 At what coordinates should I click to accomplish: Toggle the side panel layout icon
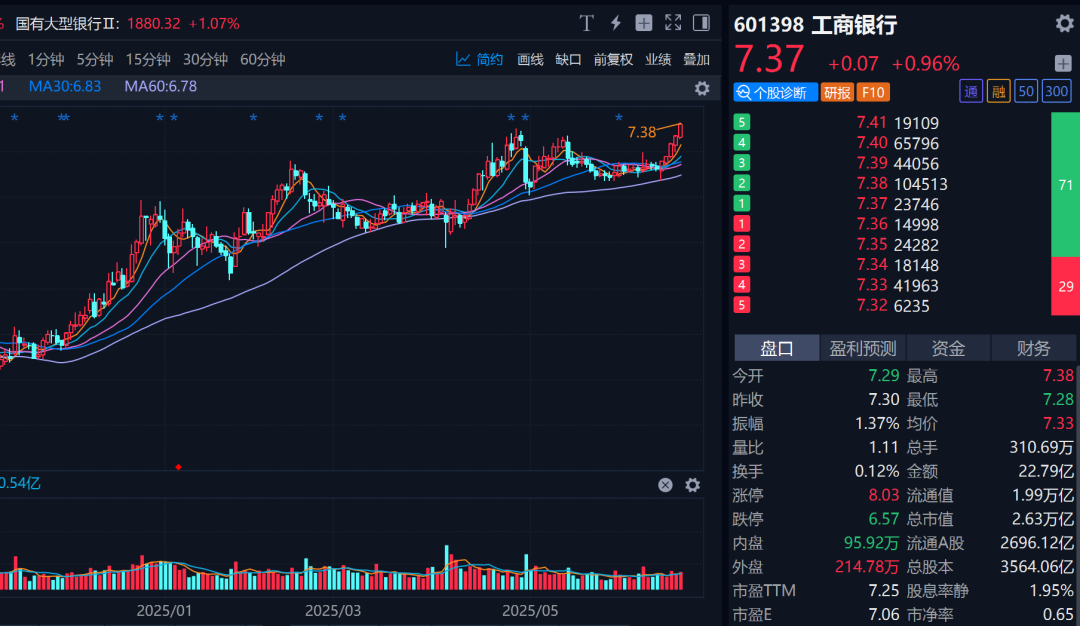pos(701,22)
